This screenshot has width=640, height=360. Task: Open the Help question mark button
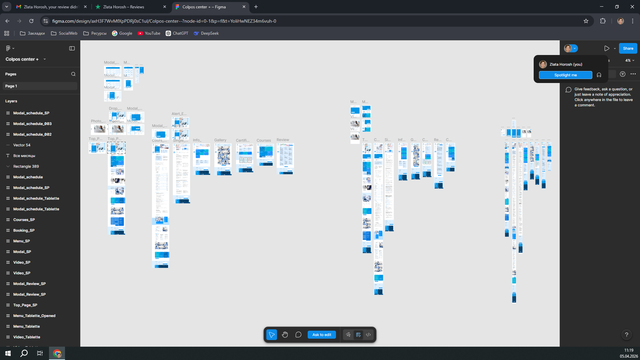coord(627,335)
